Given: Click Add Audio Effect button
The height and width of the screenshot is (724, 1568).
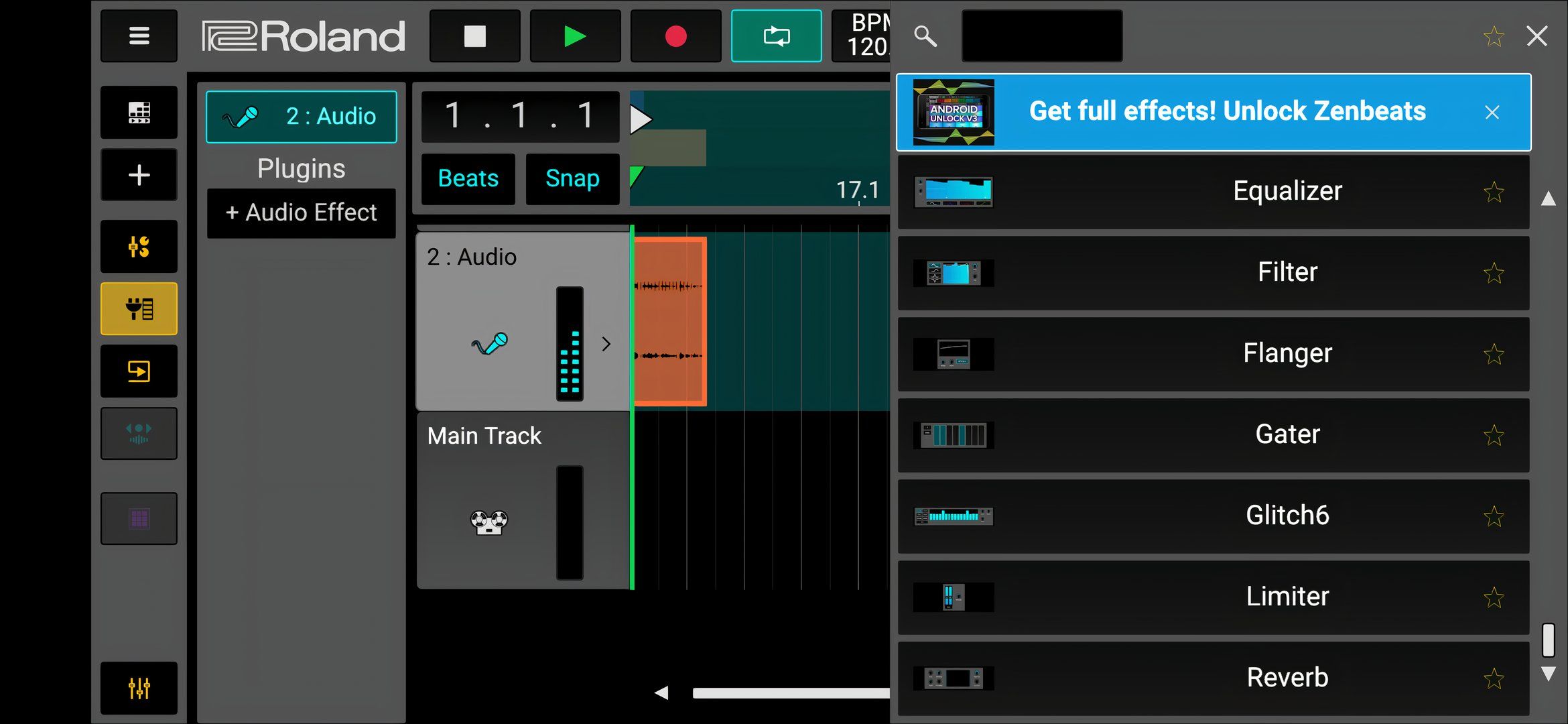Looking at the screenshot, I should coord(301,211).
